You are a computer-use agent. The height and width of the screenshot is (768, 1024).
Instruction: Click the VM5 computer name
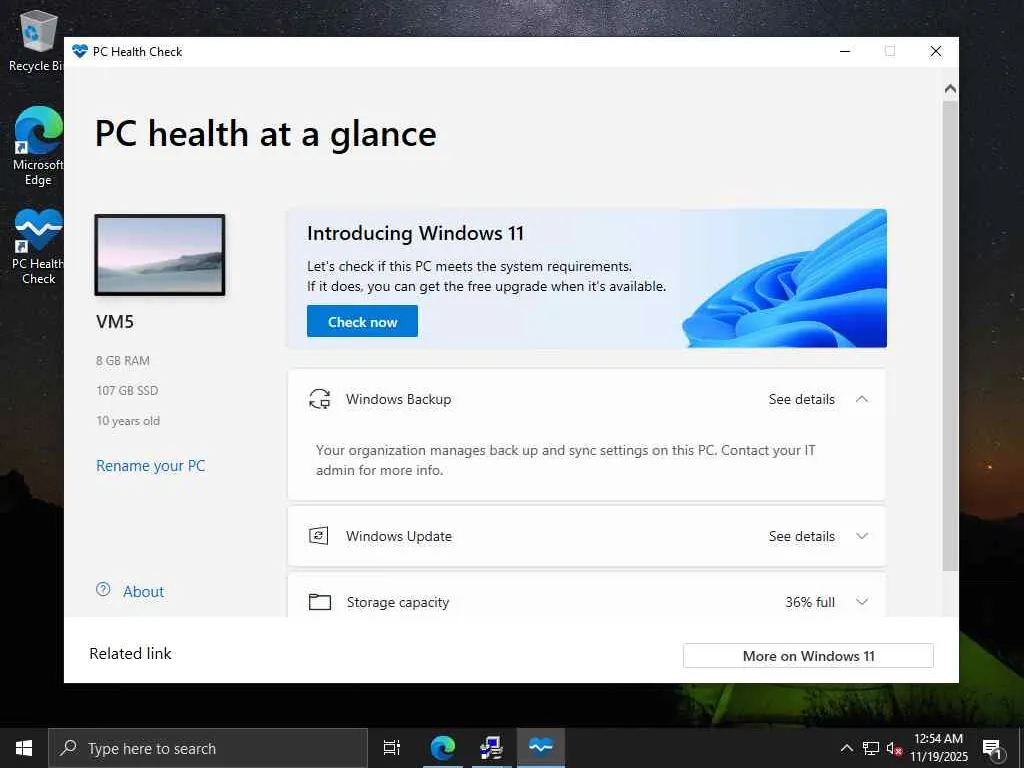(x=115, y=321)
